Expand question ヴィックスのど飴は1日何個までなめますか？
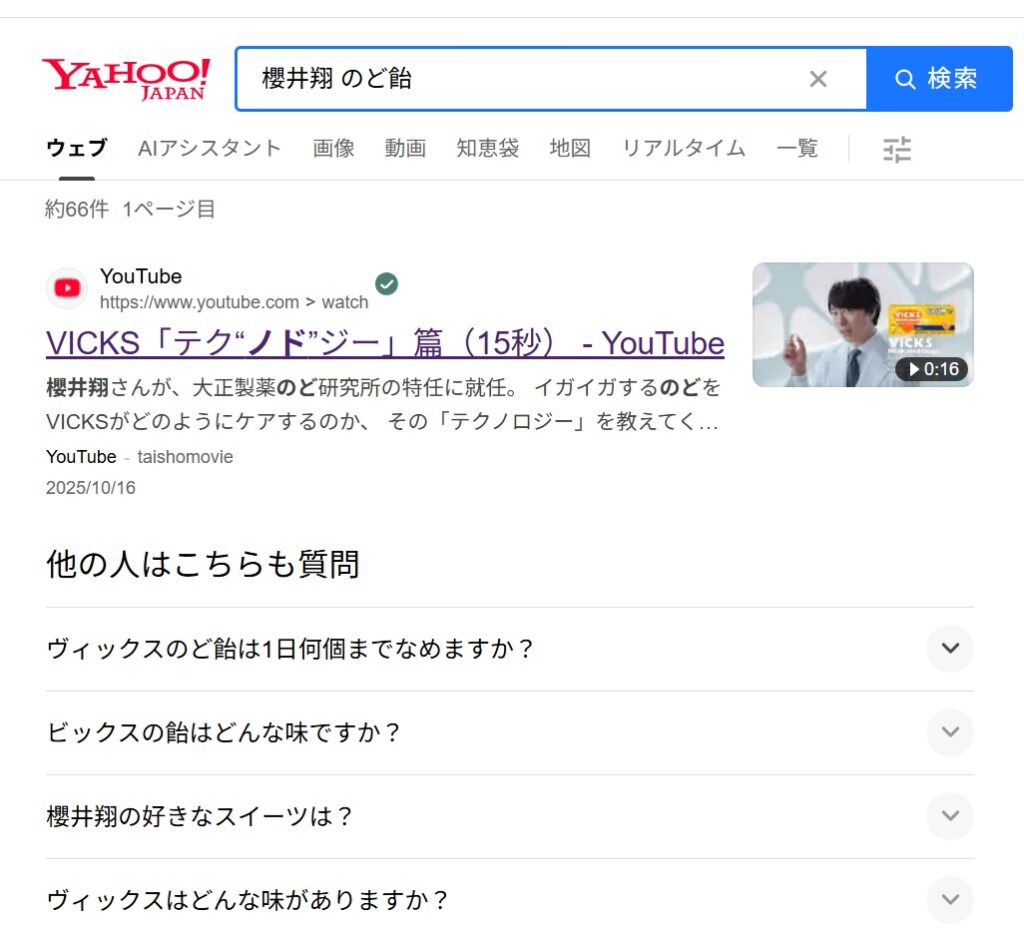The height and width of the screenshot is (933, 1024). pos(949,648)
